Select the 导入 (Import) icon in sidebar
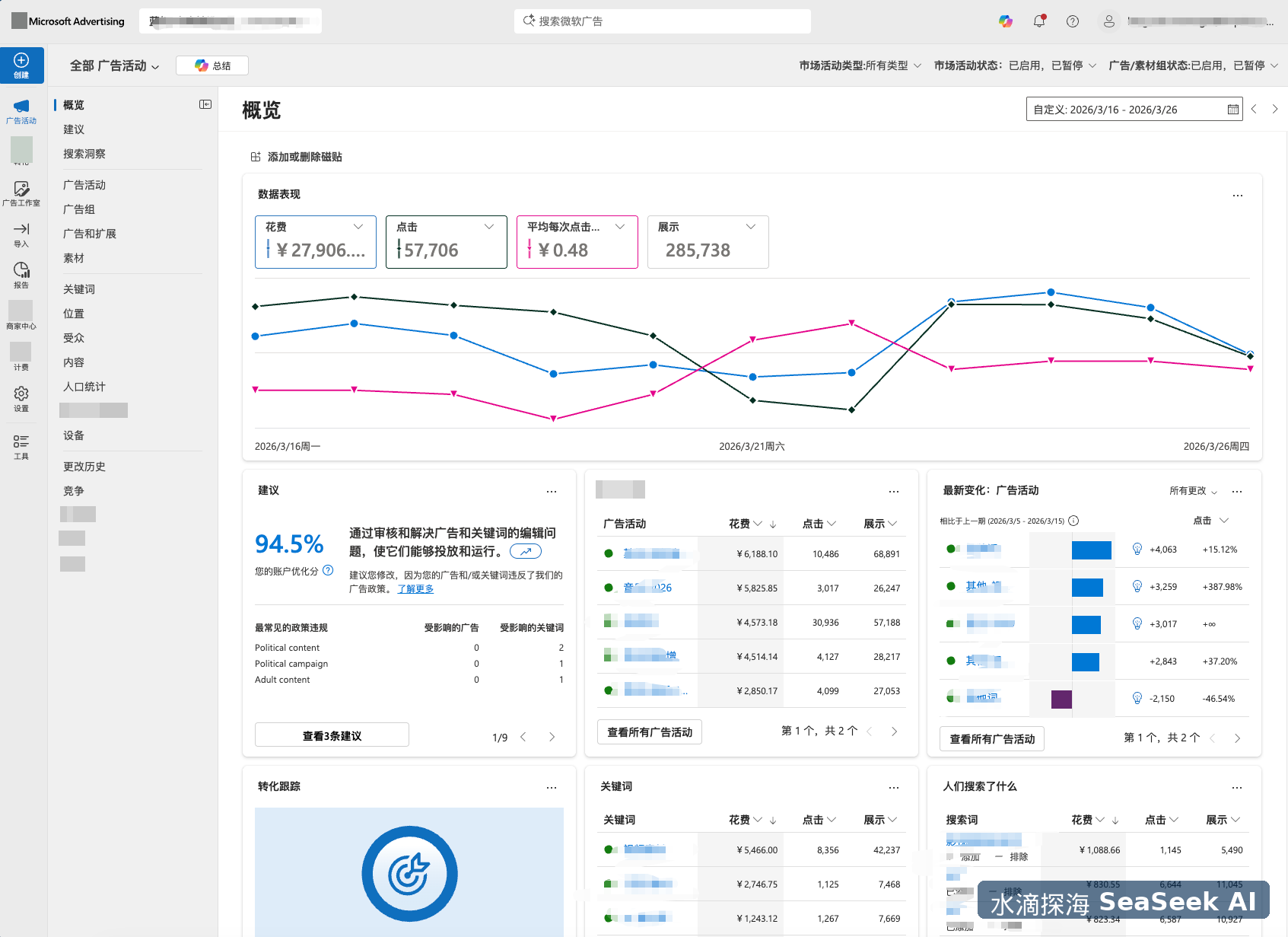Image resolution: width=1288 pixels, height=937 pixels. [21, 232]
